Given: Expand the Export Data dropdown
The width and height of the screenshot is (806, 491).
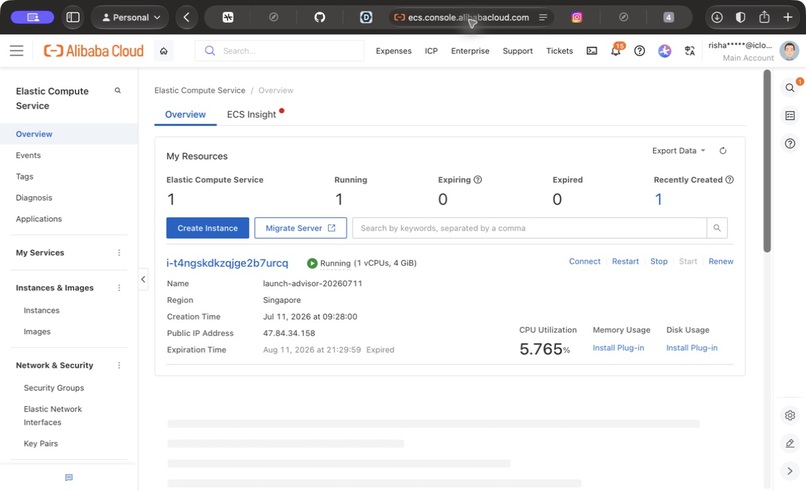Looking at the screenshot, I should [x=679, y=151].
